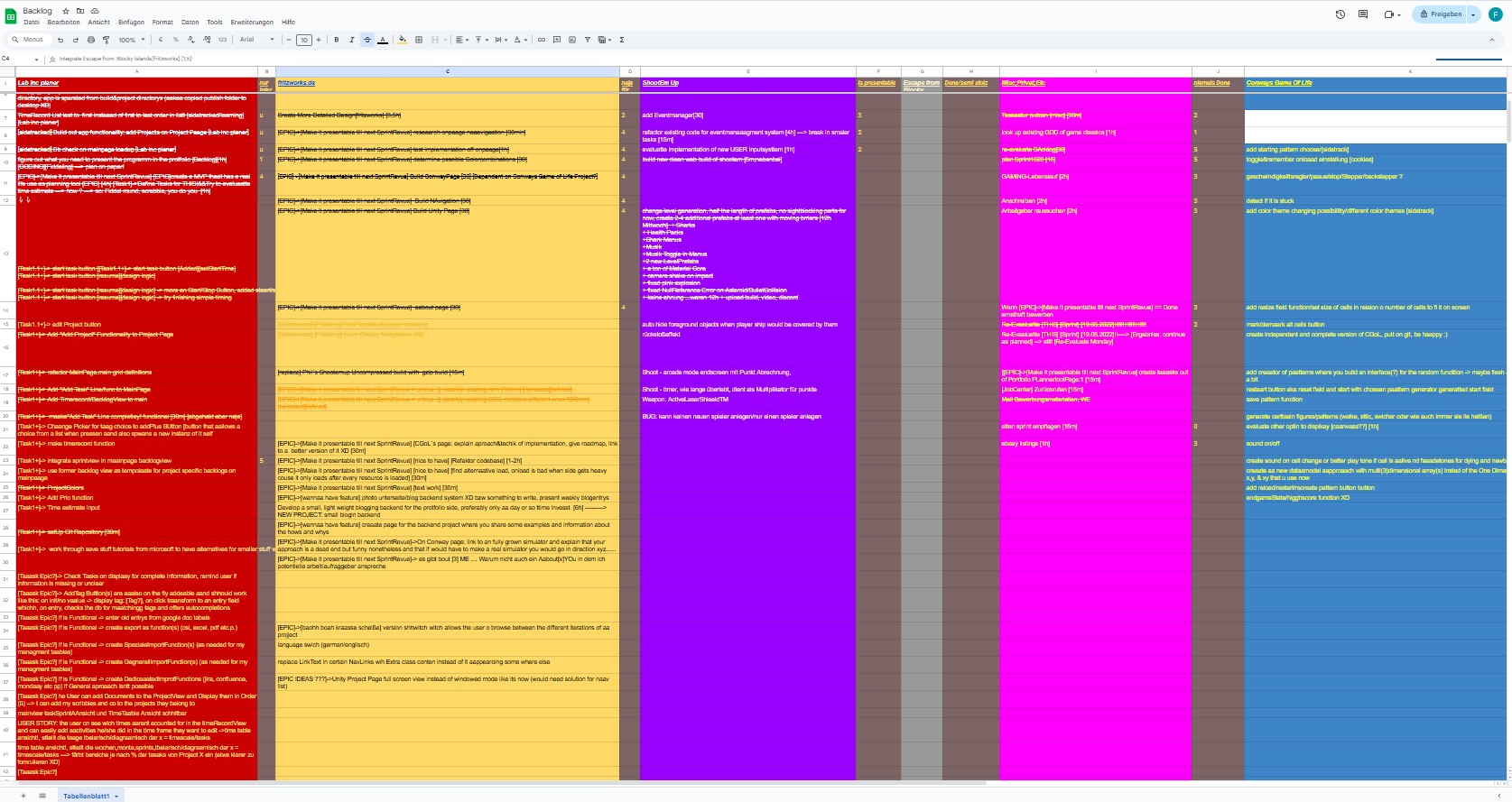Screen dimensions: 1512x802
Task: Open the Format menu
Action: pyautogui.click(x=162, y=23)
